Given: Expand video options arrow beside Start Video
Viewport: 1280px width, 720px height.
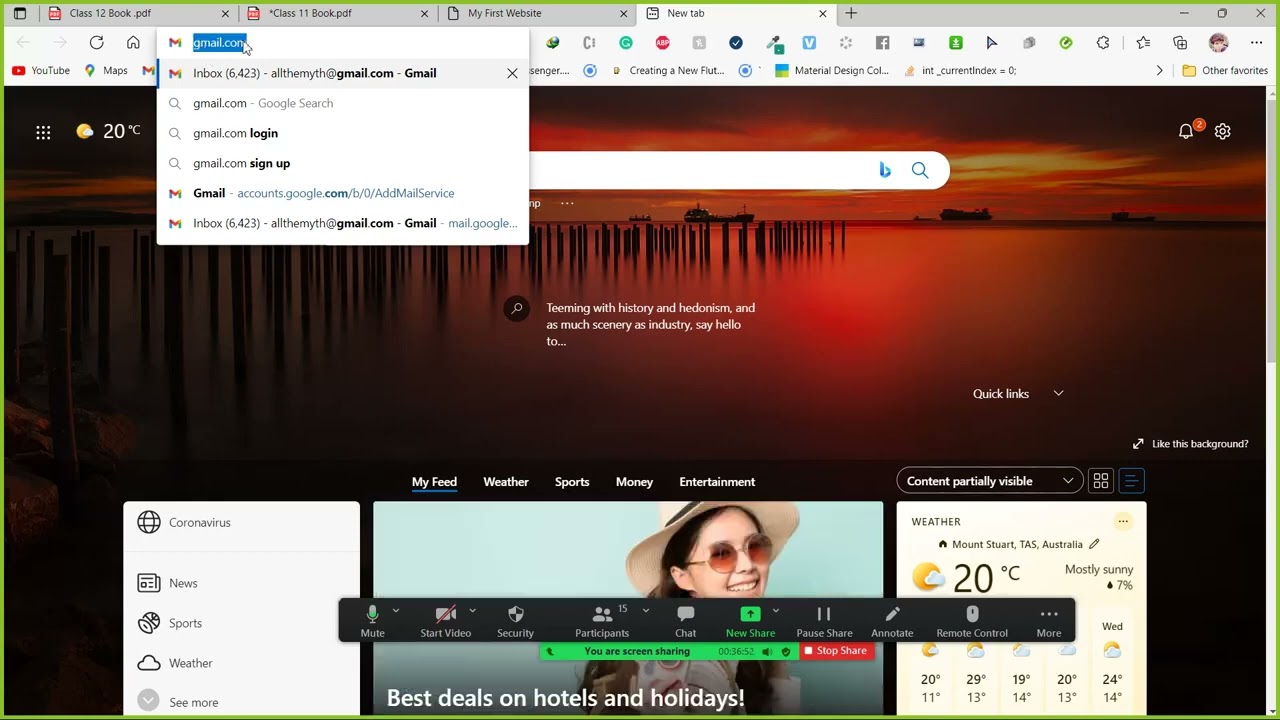Looking at the screenshot, I should 472,611.
